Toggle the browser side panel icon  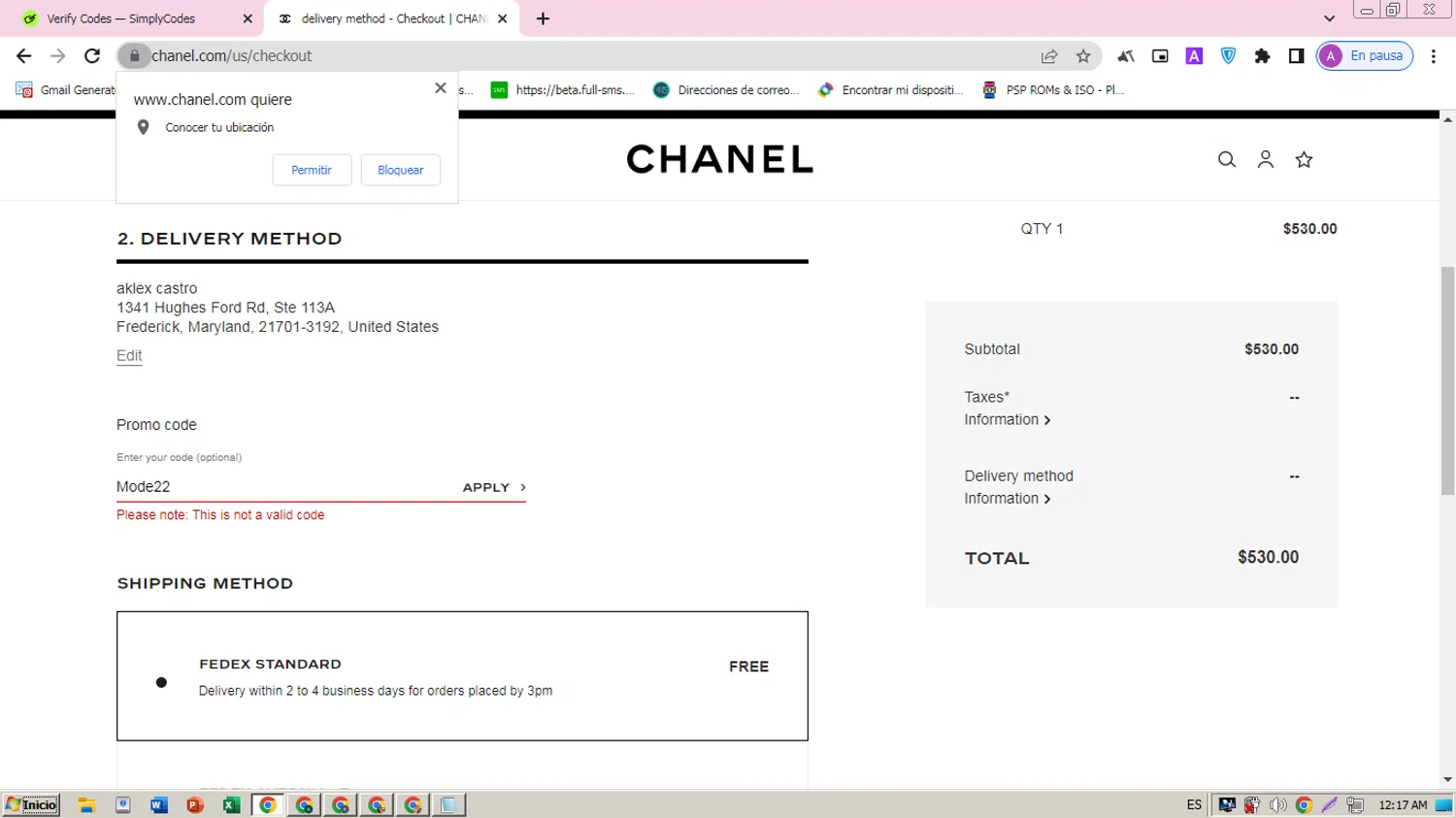[x=1296, y=56]
